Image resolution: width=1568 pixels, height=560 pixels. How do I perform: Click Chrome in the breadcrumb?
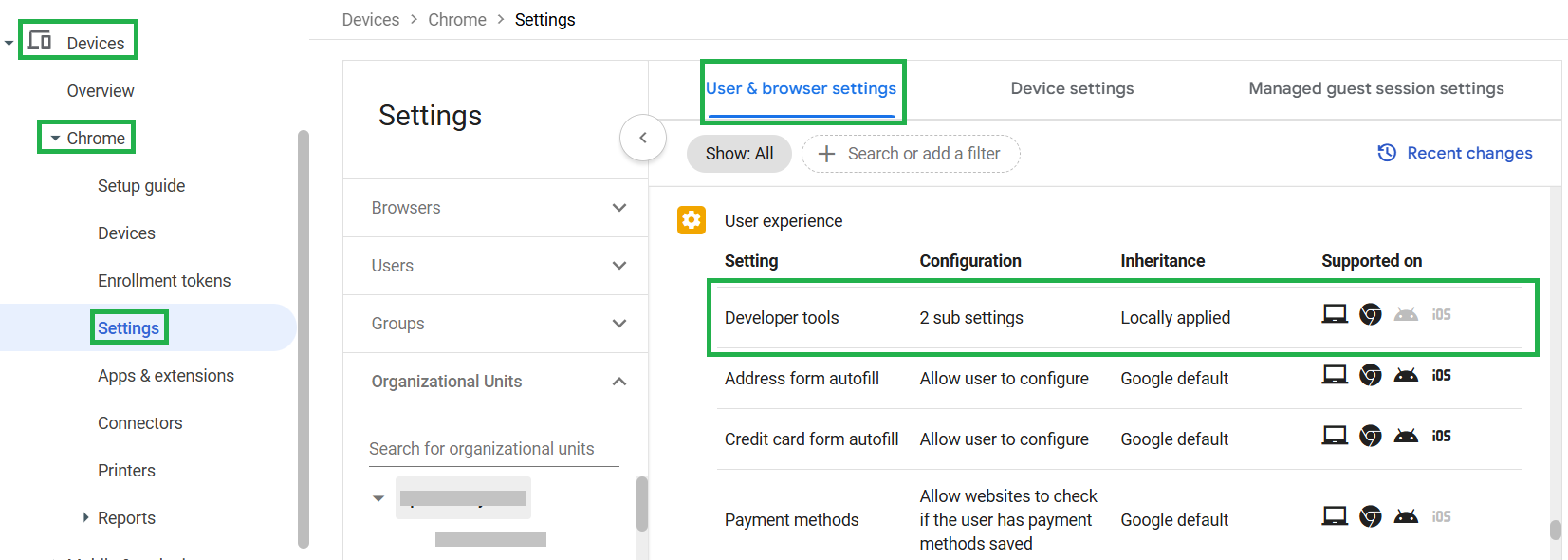457,20
